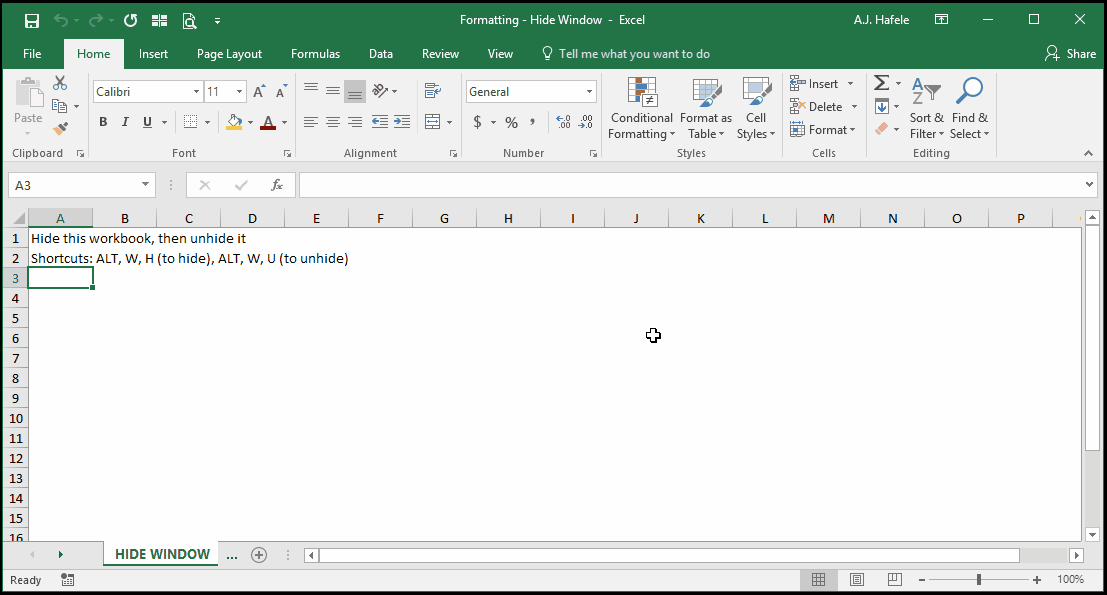This screenshot has height=595, width=1107.
Task: Toggle Middle Align button
Action: click(333, 90)
